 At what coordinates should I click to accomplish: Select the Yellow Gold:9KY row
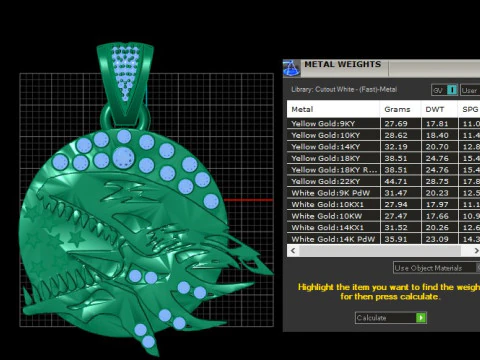(383, 123)
